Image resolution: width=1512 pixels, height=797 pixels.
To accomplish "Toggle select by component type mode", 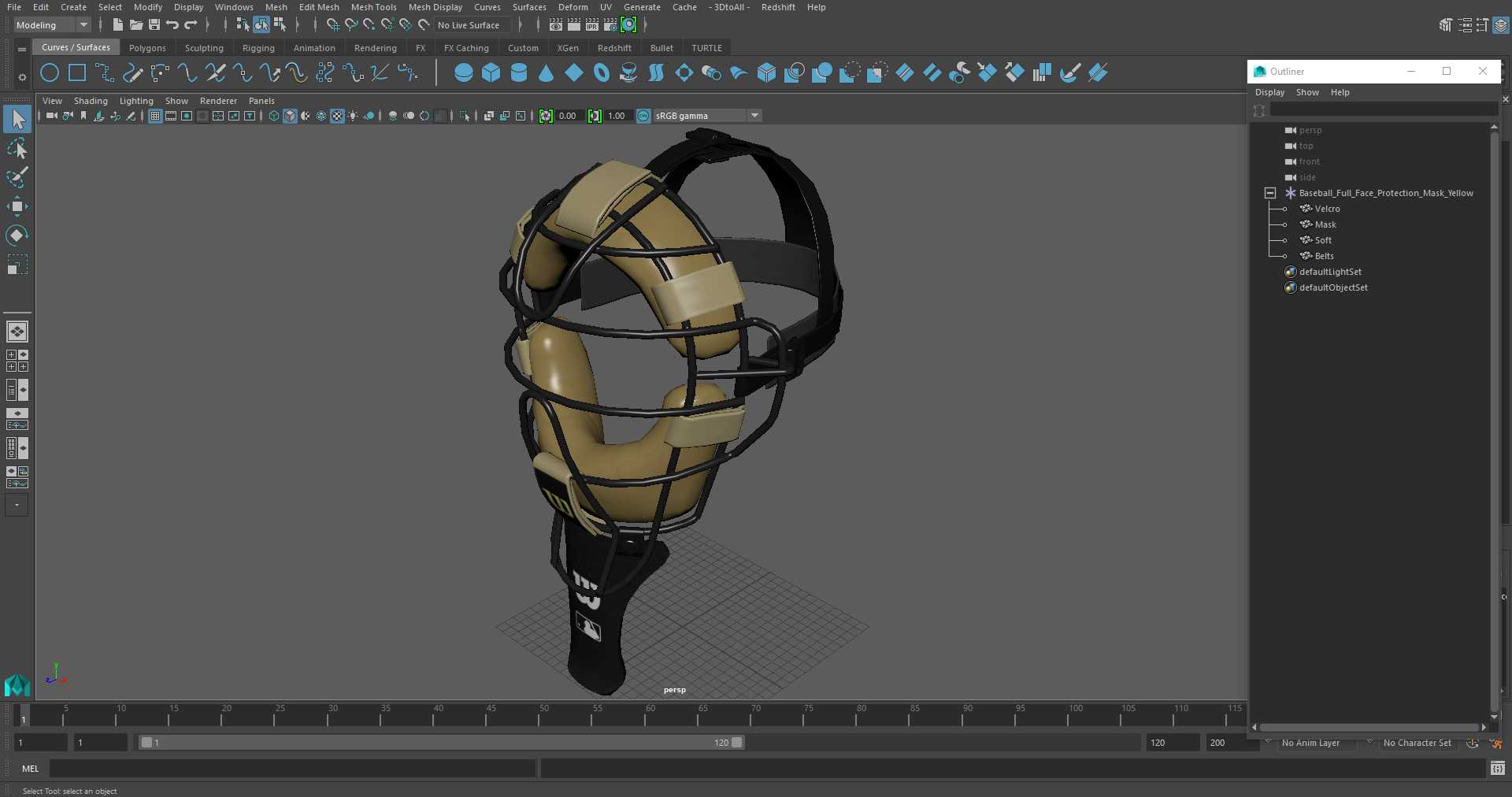I will pyautogui.click(x=280, y=25).
